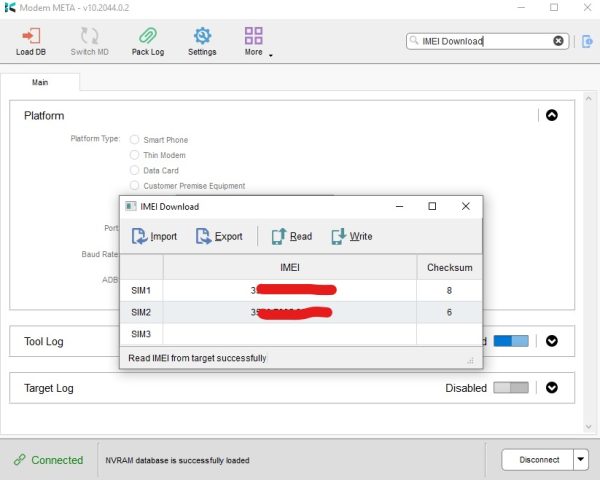This screenshot has width=600, height=480.
Task: Click the IMEI column header
Action: (290, 267)
